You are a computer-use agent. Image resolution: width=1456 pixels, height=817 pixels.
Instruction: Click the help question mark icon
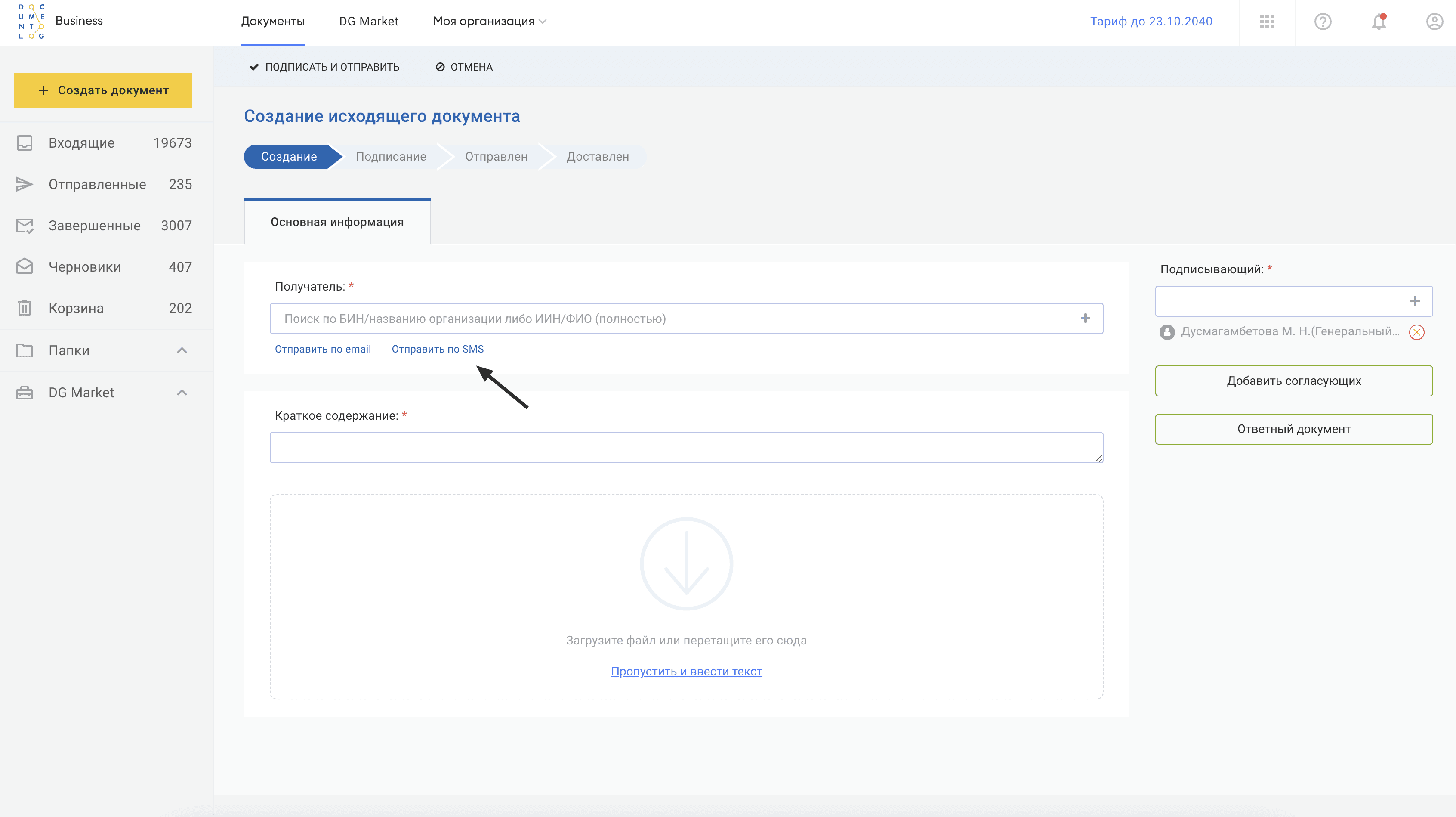pos(1323,22)
